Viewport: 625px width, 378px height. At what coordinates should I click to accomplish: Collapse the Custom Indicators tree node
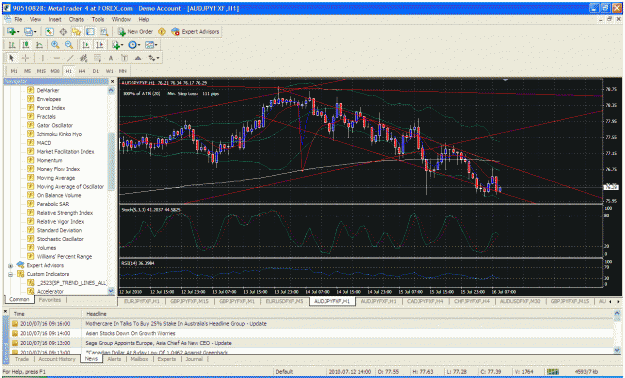click(10, 274)
